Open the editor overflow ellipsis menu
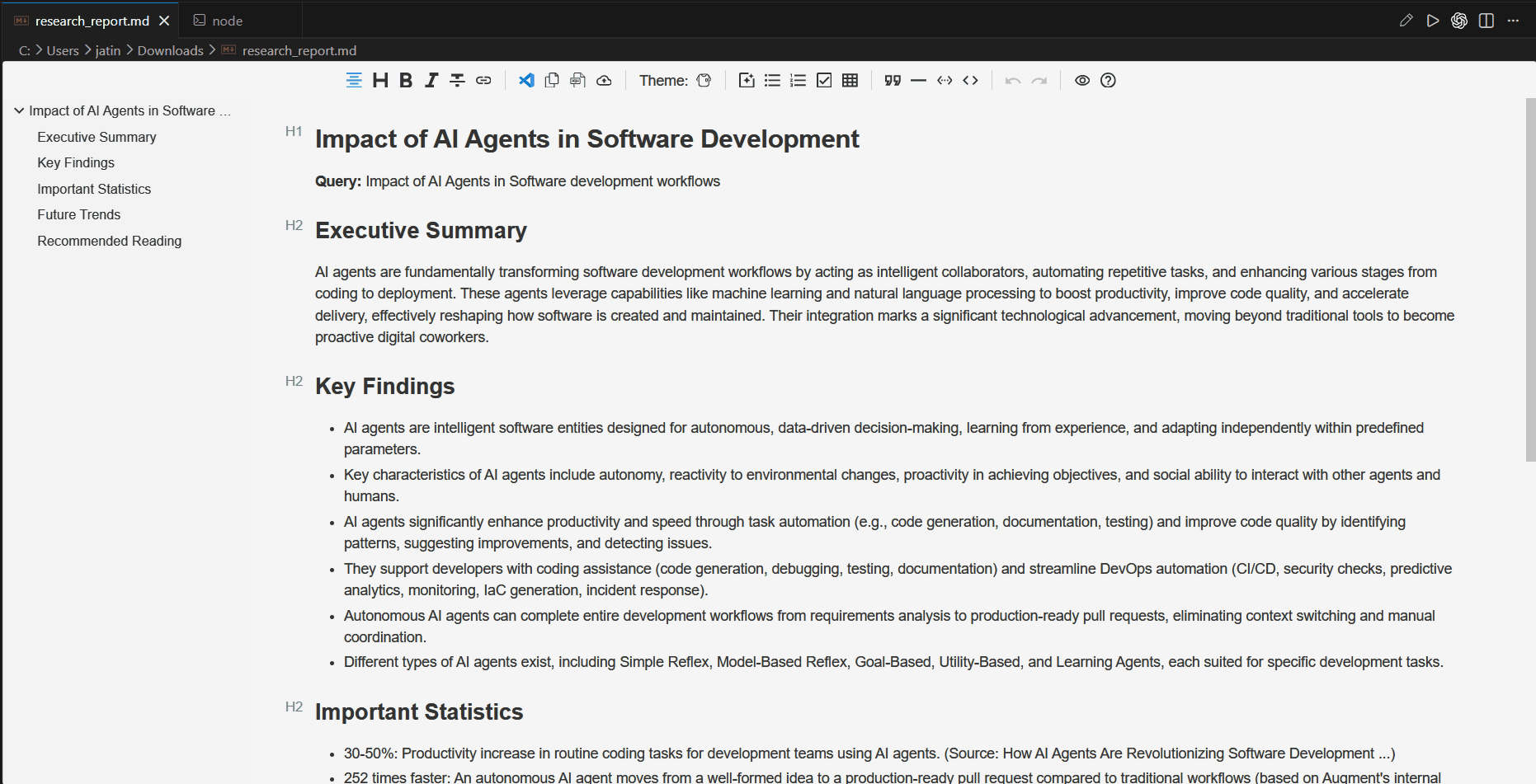Viewport: 1536px width, 784px height. 1514,20
